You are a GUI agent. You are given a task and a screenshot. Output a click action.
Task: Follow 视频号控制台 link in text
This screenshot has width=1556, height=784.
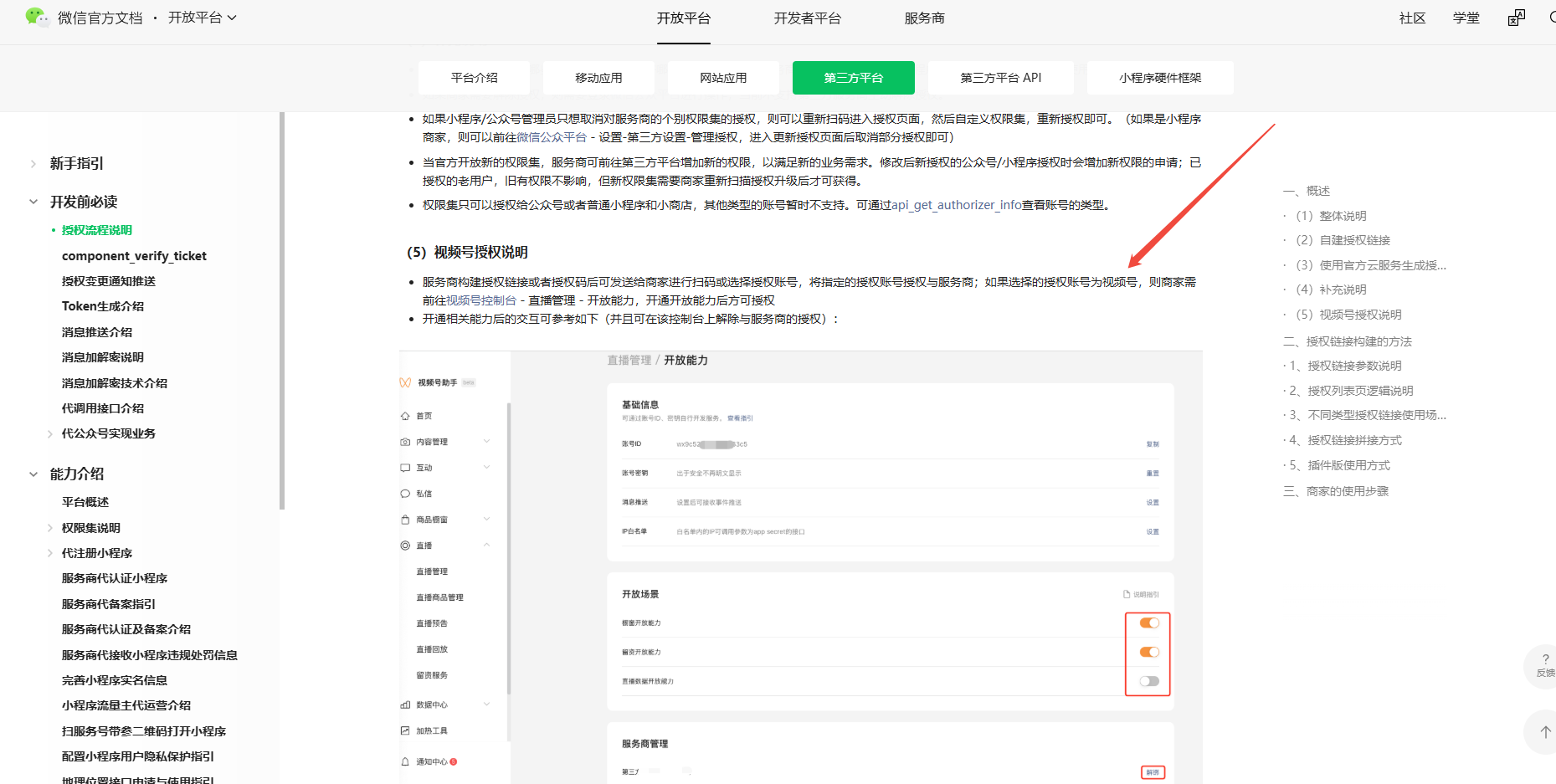(x=481, y=300)
